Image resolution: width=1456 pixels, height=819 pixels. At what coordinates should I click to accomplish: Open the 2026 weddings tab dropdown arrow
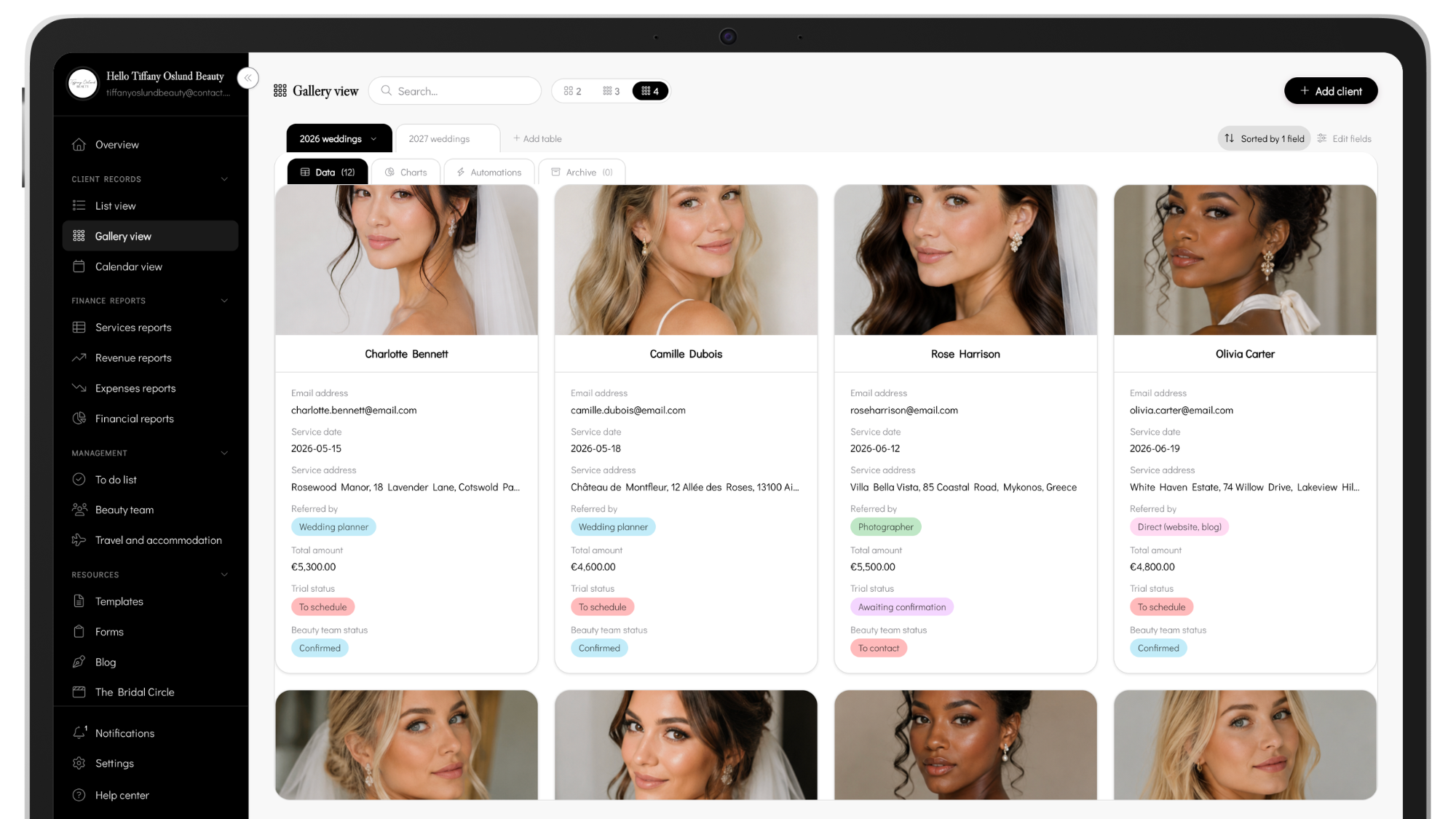click(x=374, y=139)
